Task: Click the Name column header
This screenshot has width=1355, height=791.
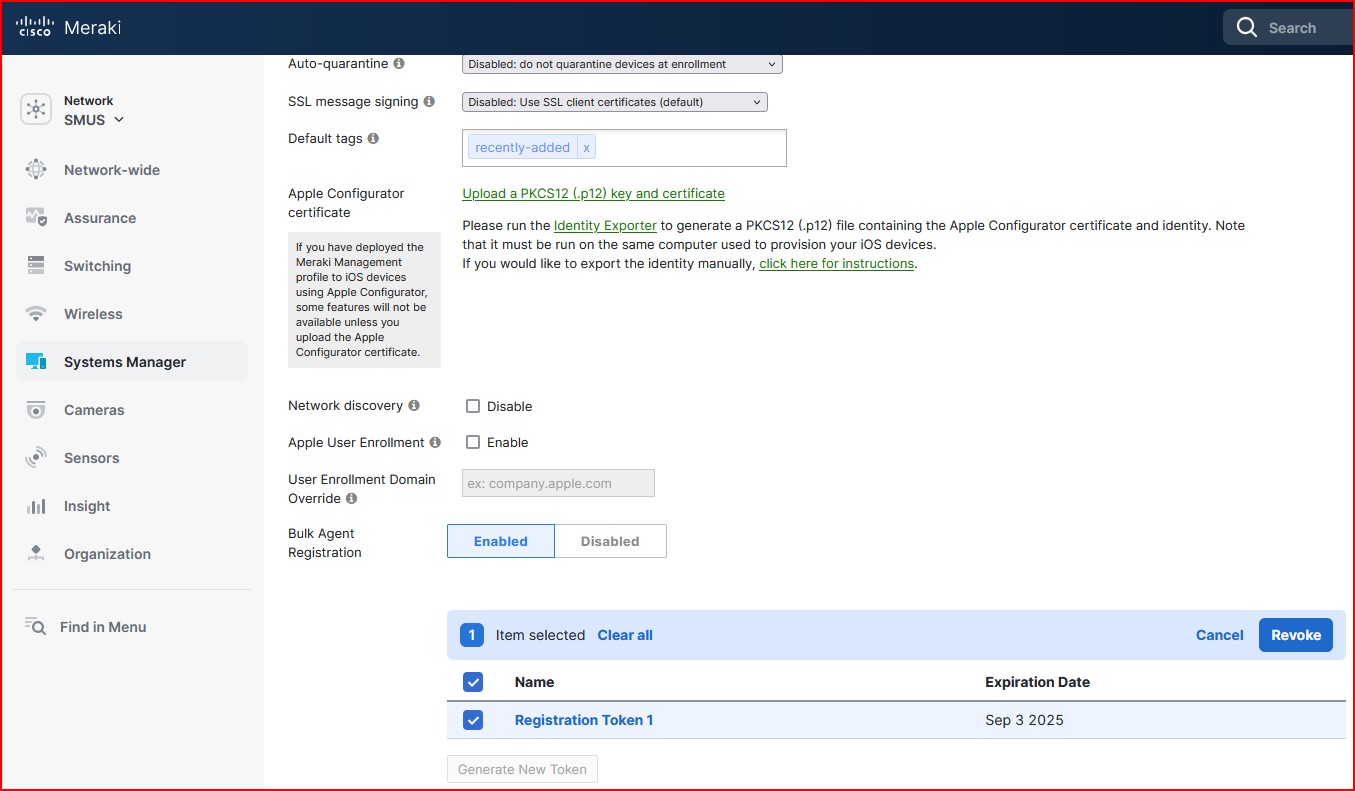Action: point(534,682)
